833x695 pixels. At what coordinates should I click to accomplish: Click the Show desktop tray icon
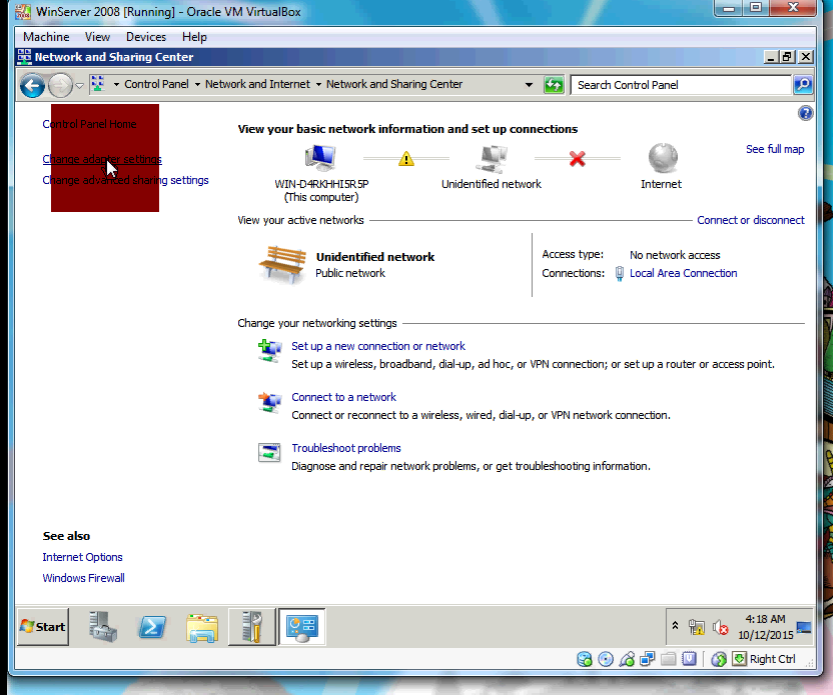804,628
